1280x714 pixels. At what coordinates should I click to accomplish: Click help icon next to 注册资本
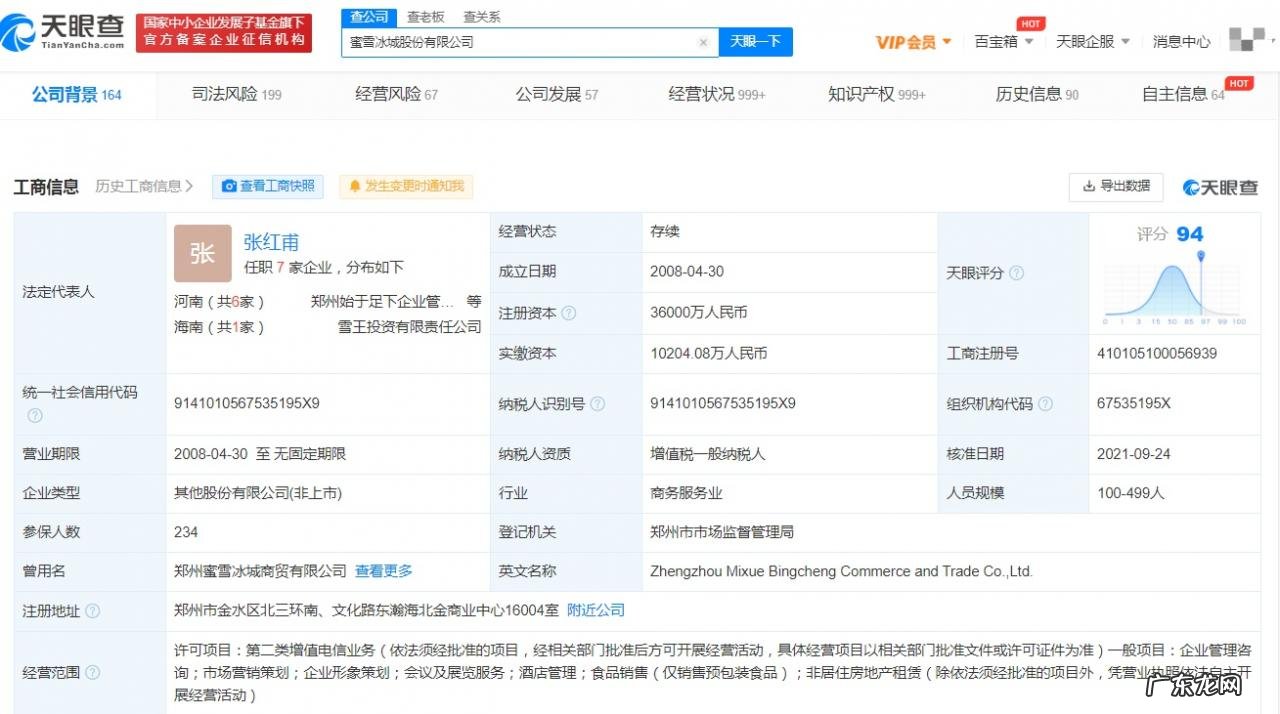pyautogui.click(x=569, y=313)
